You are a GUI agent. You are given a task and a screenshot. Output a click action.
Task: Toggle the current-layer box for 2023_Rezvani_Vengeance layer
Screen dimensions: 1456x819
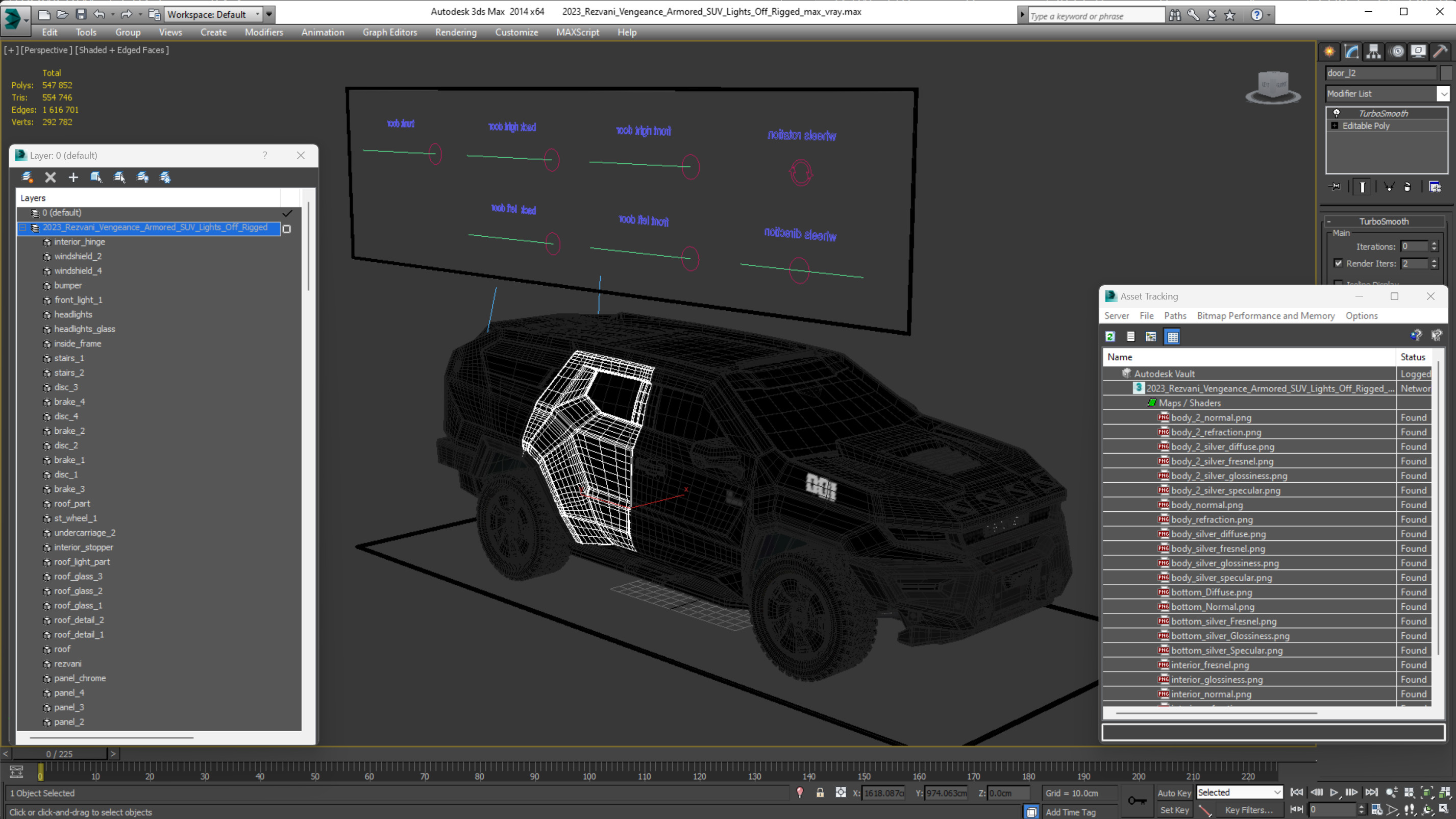(287, 228)
